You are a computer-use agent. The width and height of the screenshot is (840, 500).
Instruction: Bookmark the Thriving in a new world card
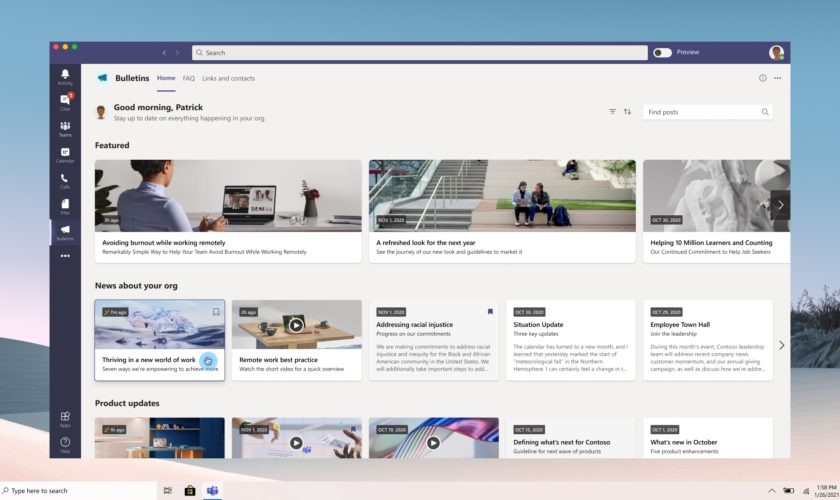[x=216, y=312]
